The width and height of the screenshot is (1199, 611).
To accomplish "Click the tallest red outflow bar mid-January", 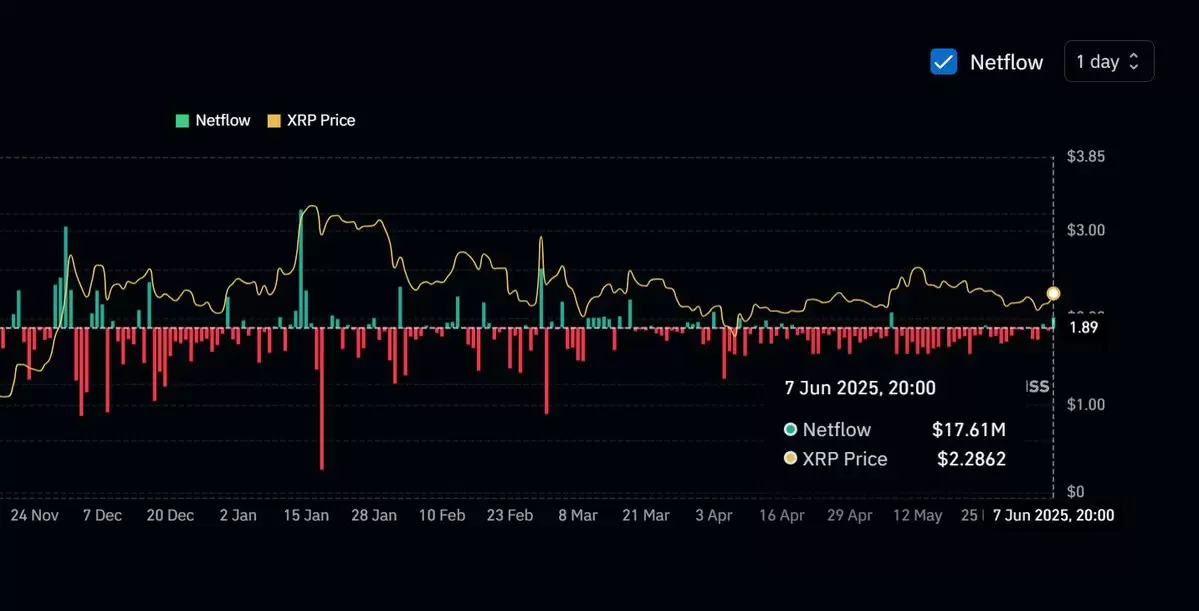I will coord(321,398).
